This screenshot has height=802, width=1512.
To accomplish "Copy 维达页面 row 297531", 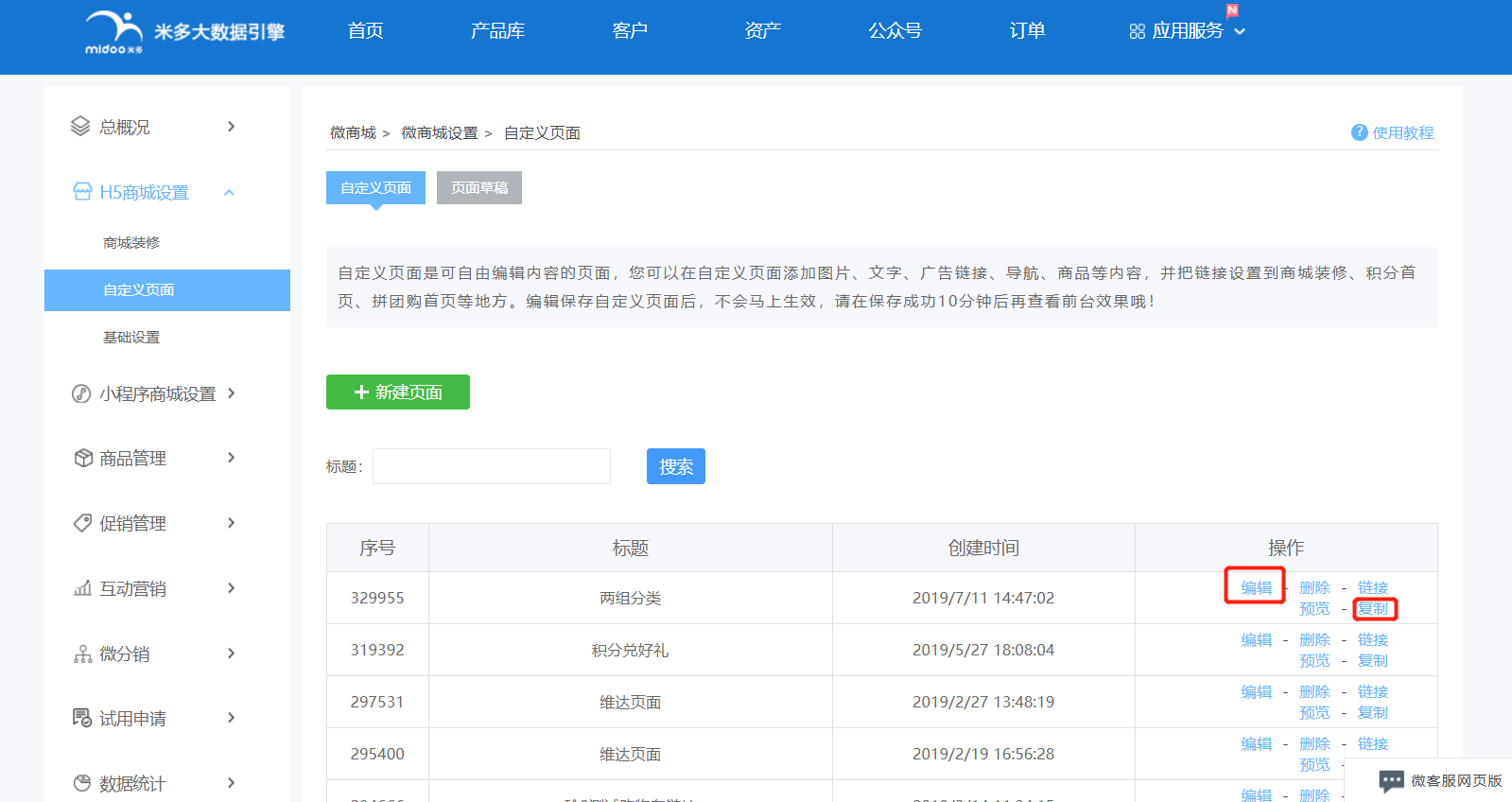I will [1373, 713].
